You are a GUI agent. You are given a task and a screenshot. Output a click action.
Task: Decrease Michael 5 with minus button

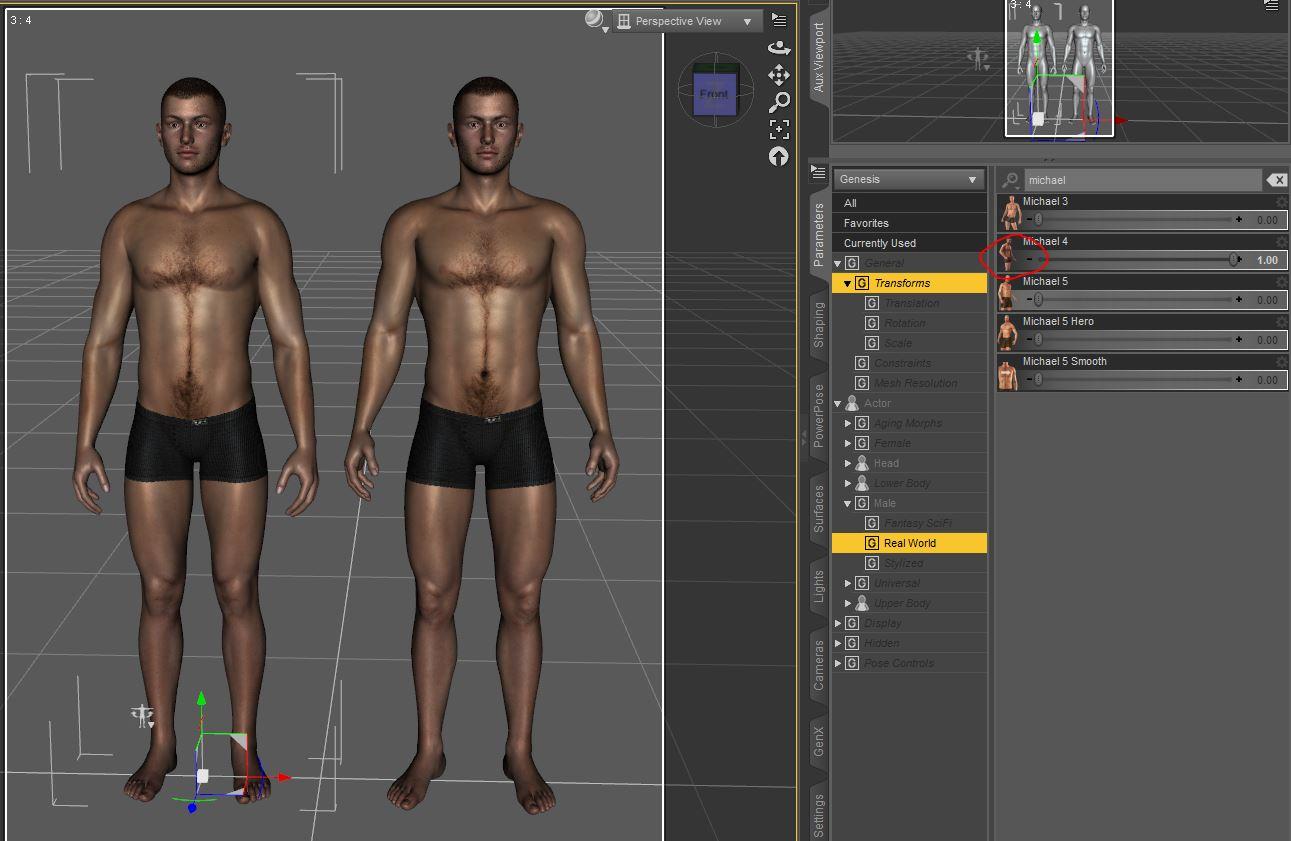[1029, 299]
